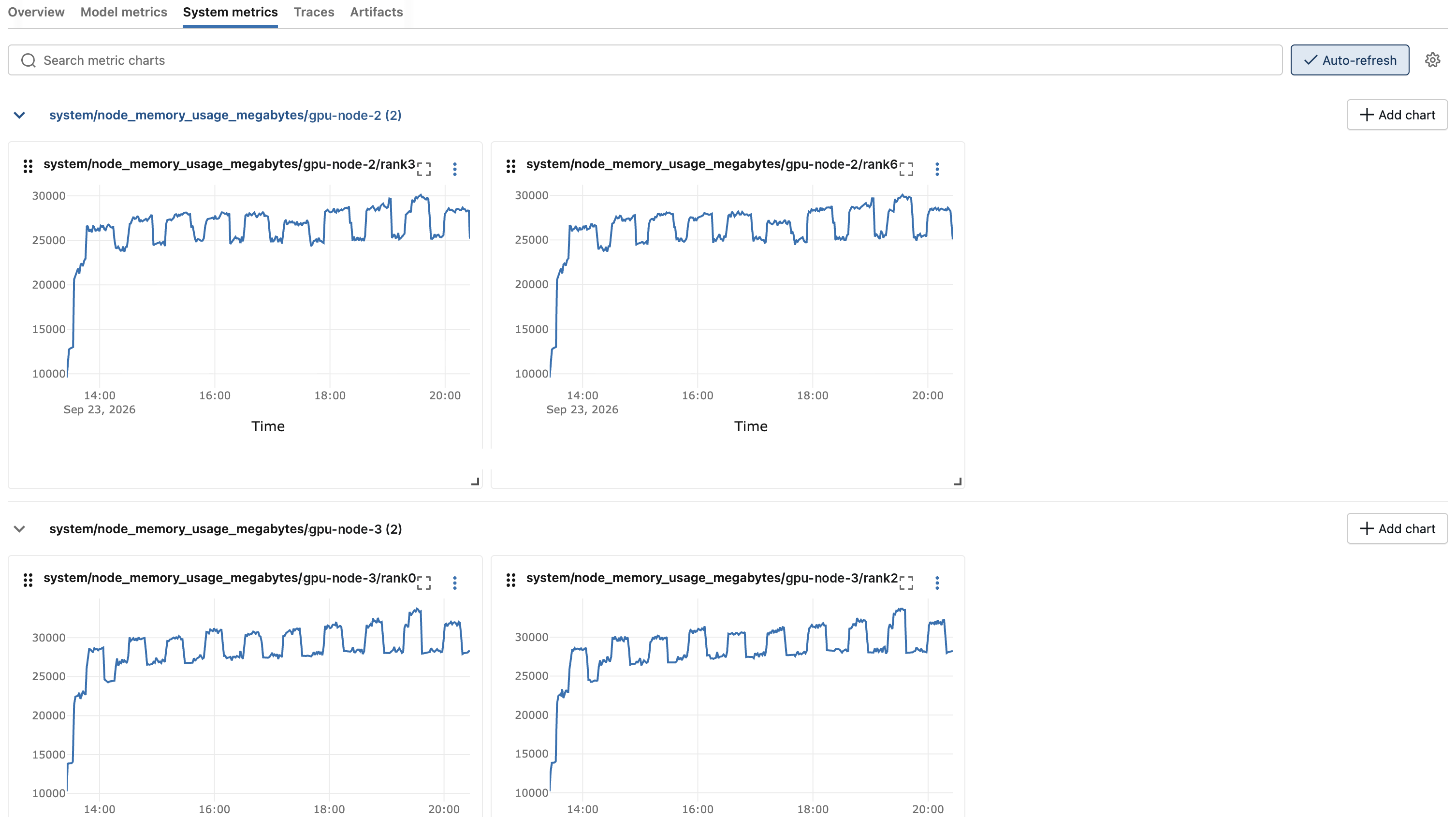Click the gpu-node-3/rank0 chart title

pos(230,578)
